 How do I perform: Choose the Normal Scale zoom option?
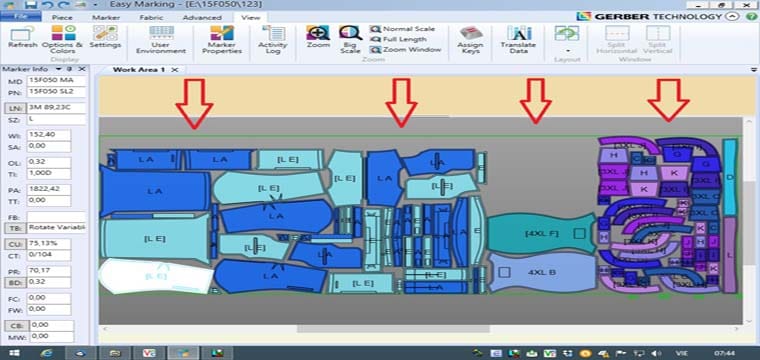[402, 29]
